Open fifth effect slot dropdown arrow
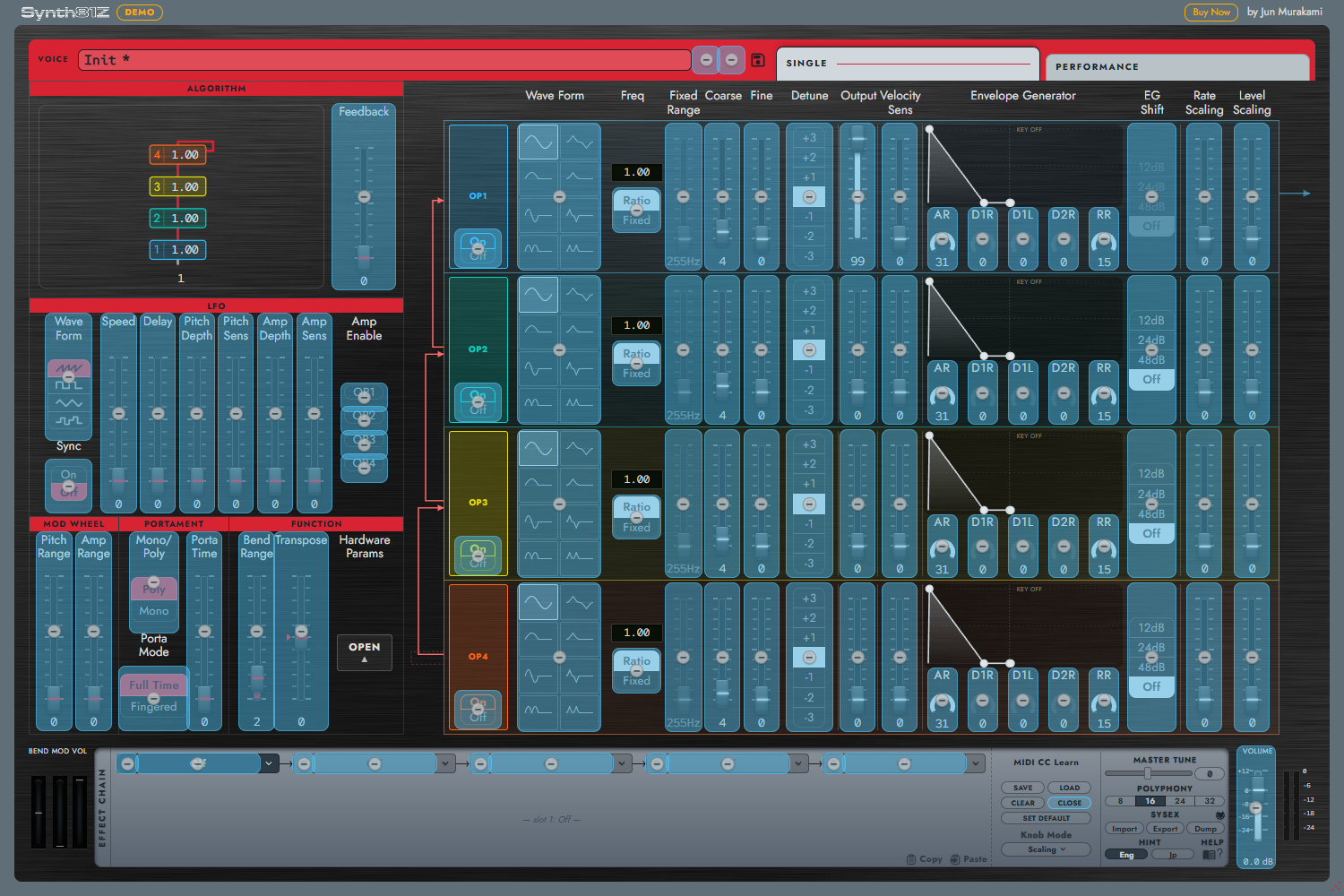This screenshot has height=896, width=1344. click(x=975, y=763)
